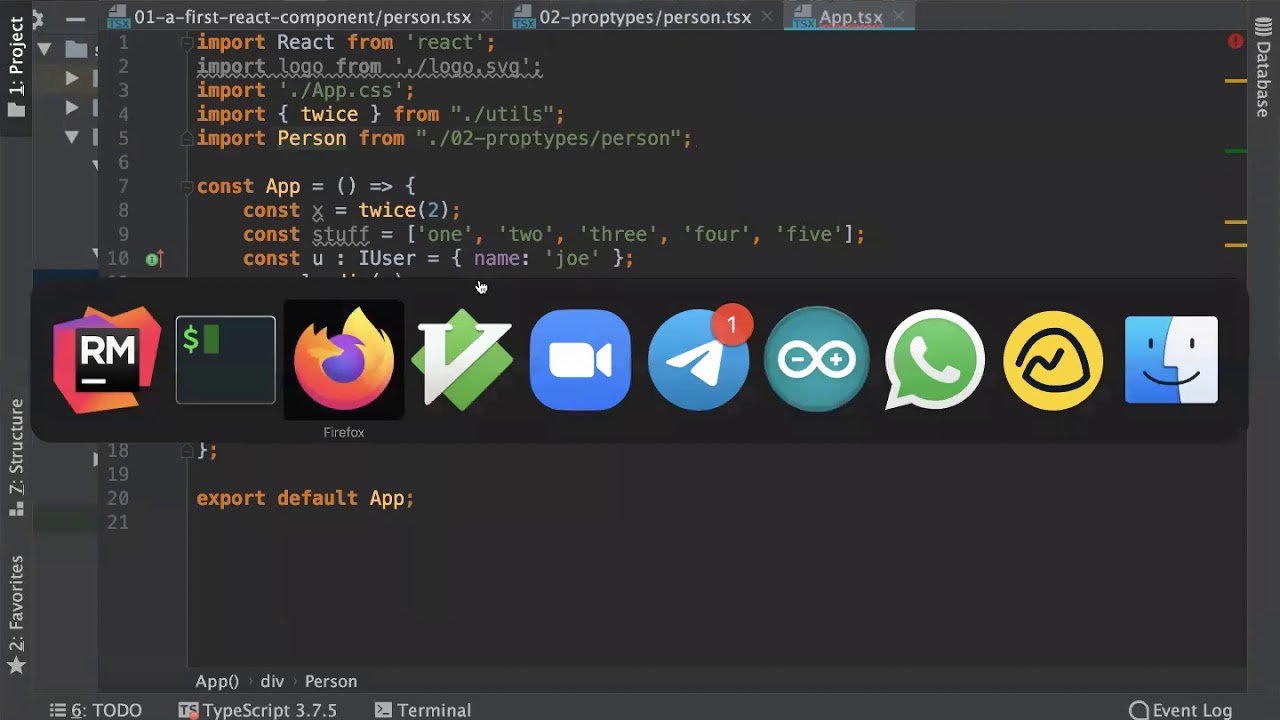The height and width of the screenshot is (720, 1280).
Task: Click the Person breadcrumb
Action: tap(331, 681)
